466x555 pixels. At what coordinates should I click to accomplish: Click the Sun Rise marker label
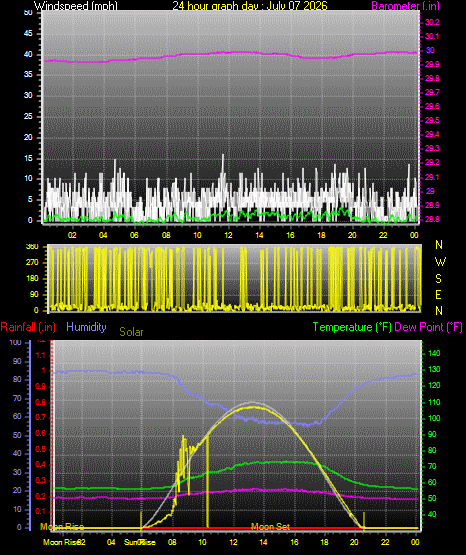point(140,542)
